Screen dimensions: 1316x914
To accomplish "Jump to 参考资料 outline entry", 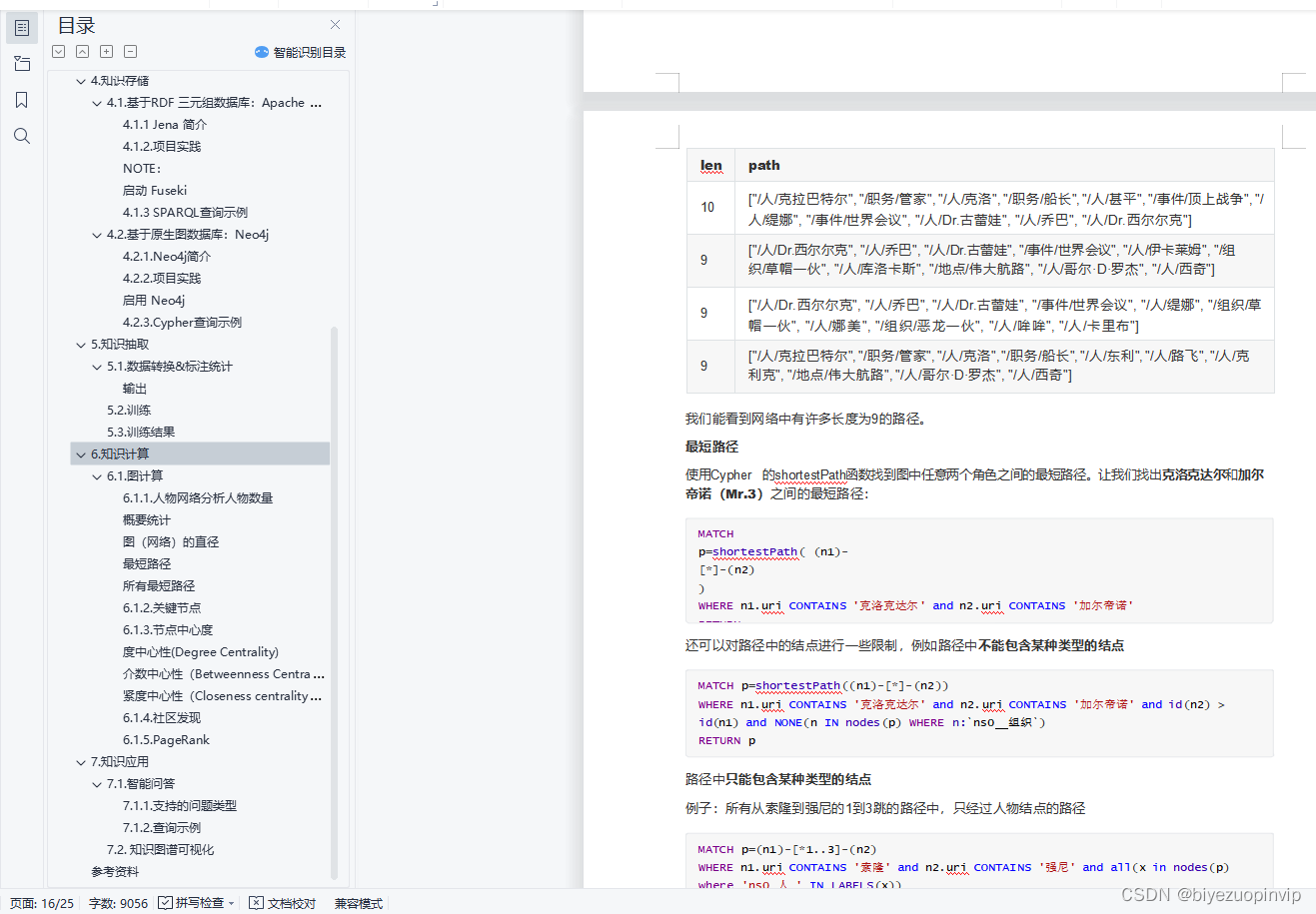I will (x=115, y=872).
